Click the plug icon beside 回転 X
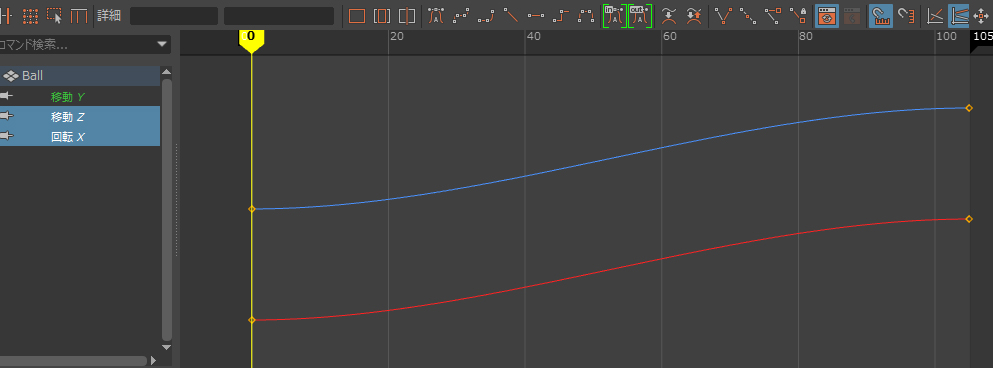Screen dimensions: 993x368 (x=6, y=136)
